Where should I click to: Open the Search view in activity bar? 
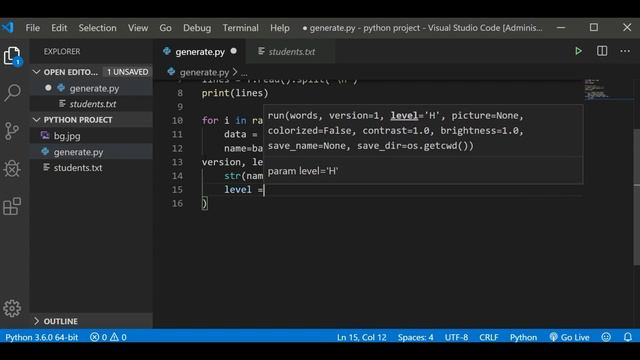click(12, 93)
